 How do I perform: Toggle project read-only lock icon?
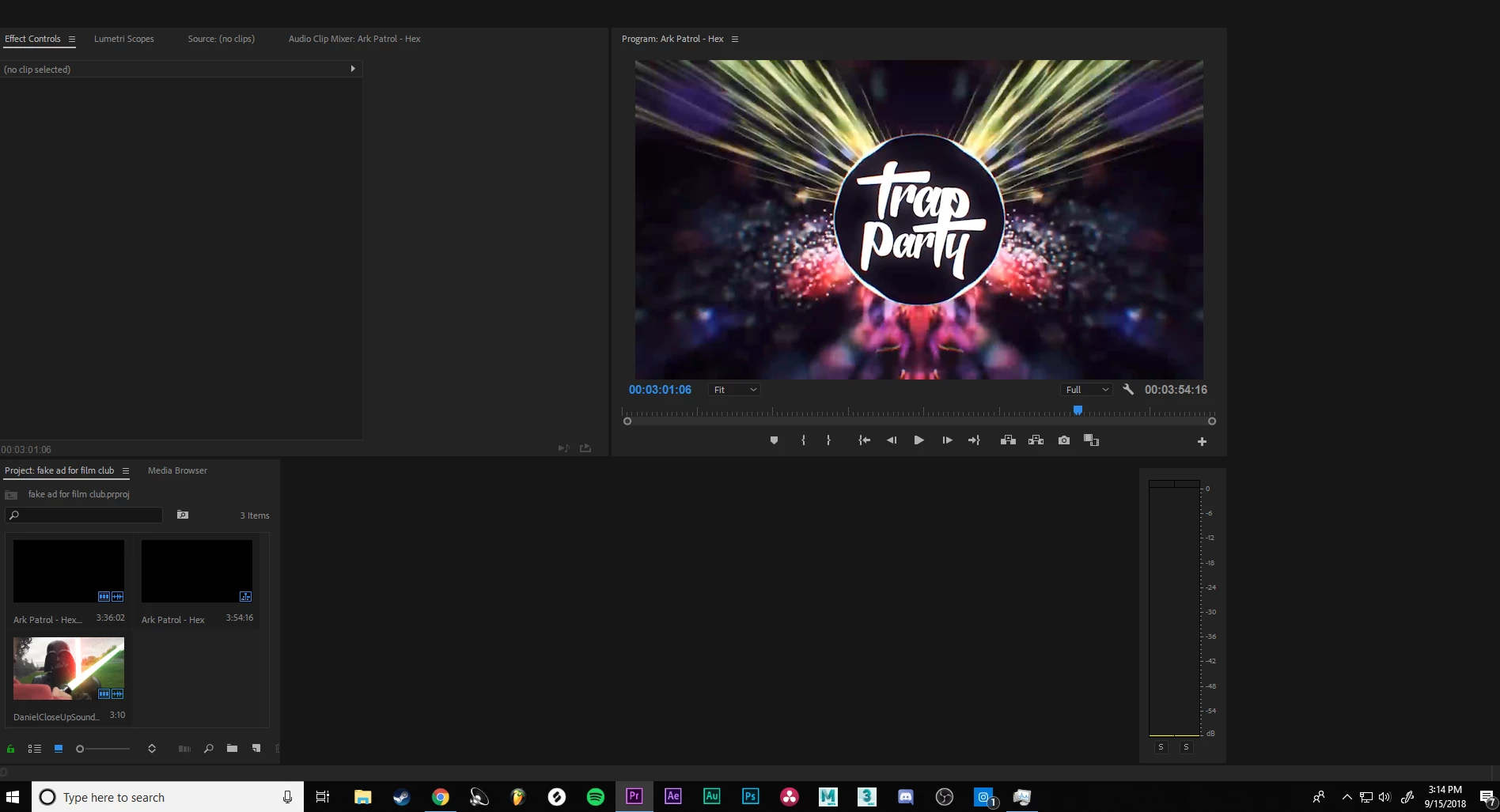point(11,749)
